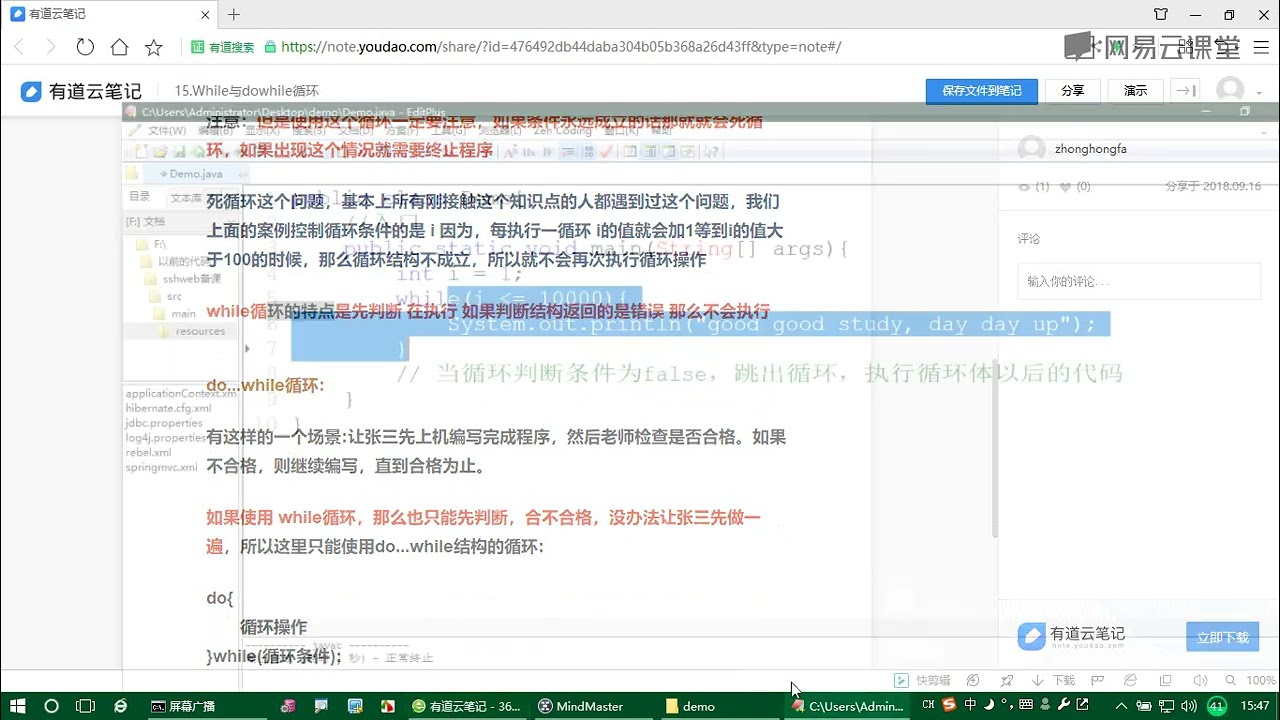Switch to MindMaster on taskbar

point(594,705)
